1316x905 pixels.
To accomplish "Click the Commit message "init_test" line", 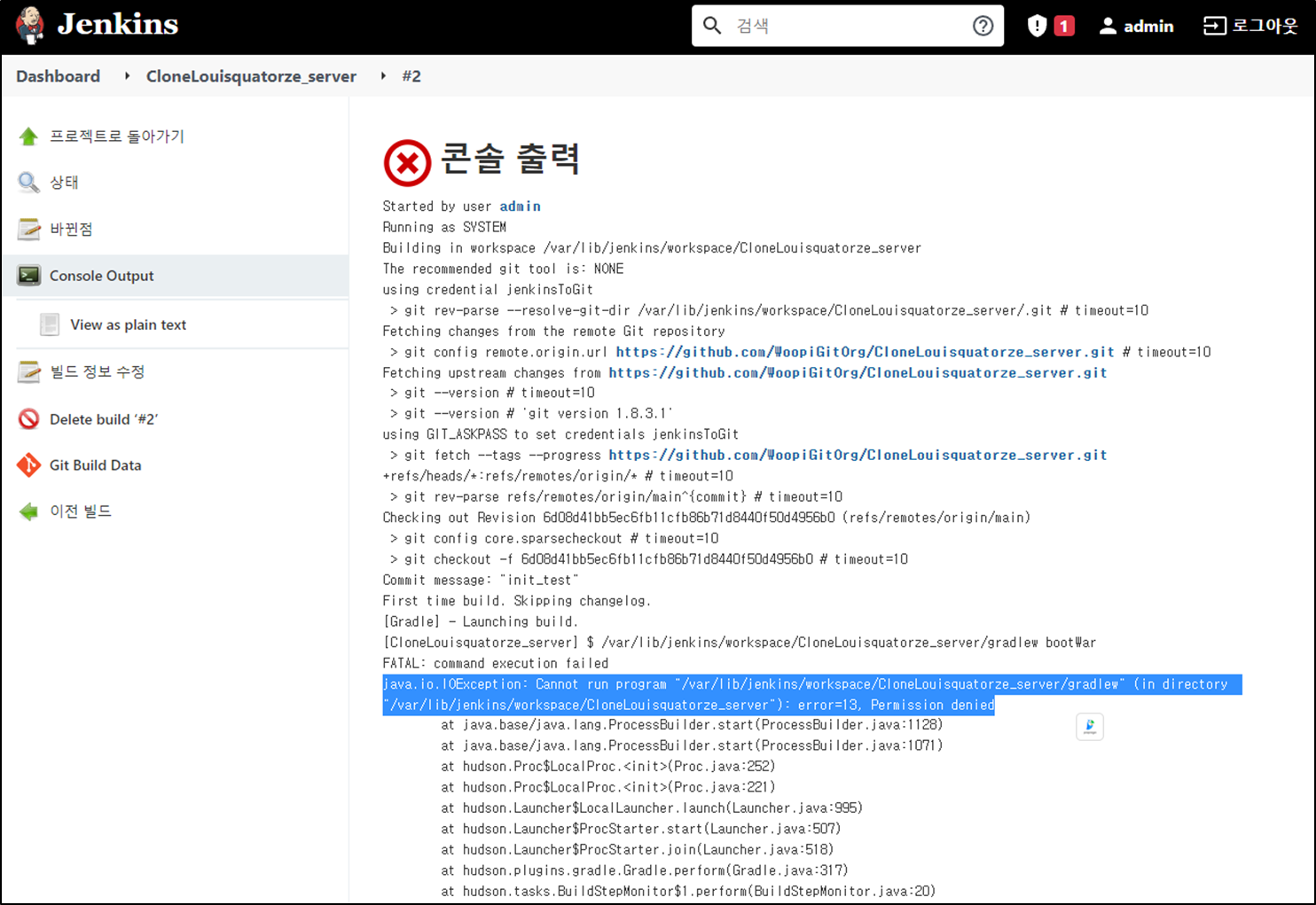I will 481,580.
